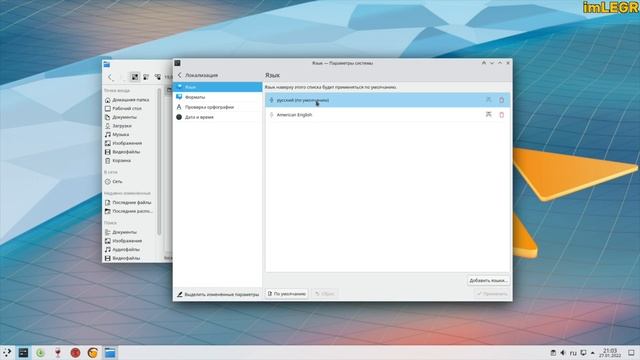Click the red circular taskbar icon
Screen dimensions: 640x360
(x=75, y=353)
